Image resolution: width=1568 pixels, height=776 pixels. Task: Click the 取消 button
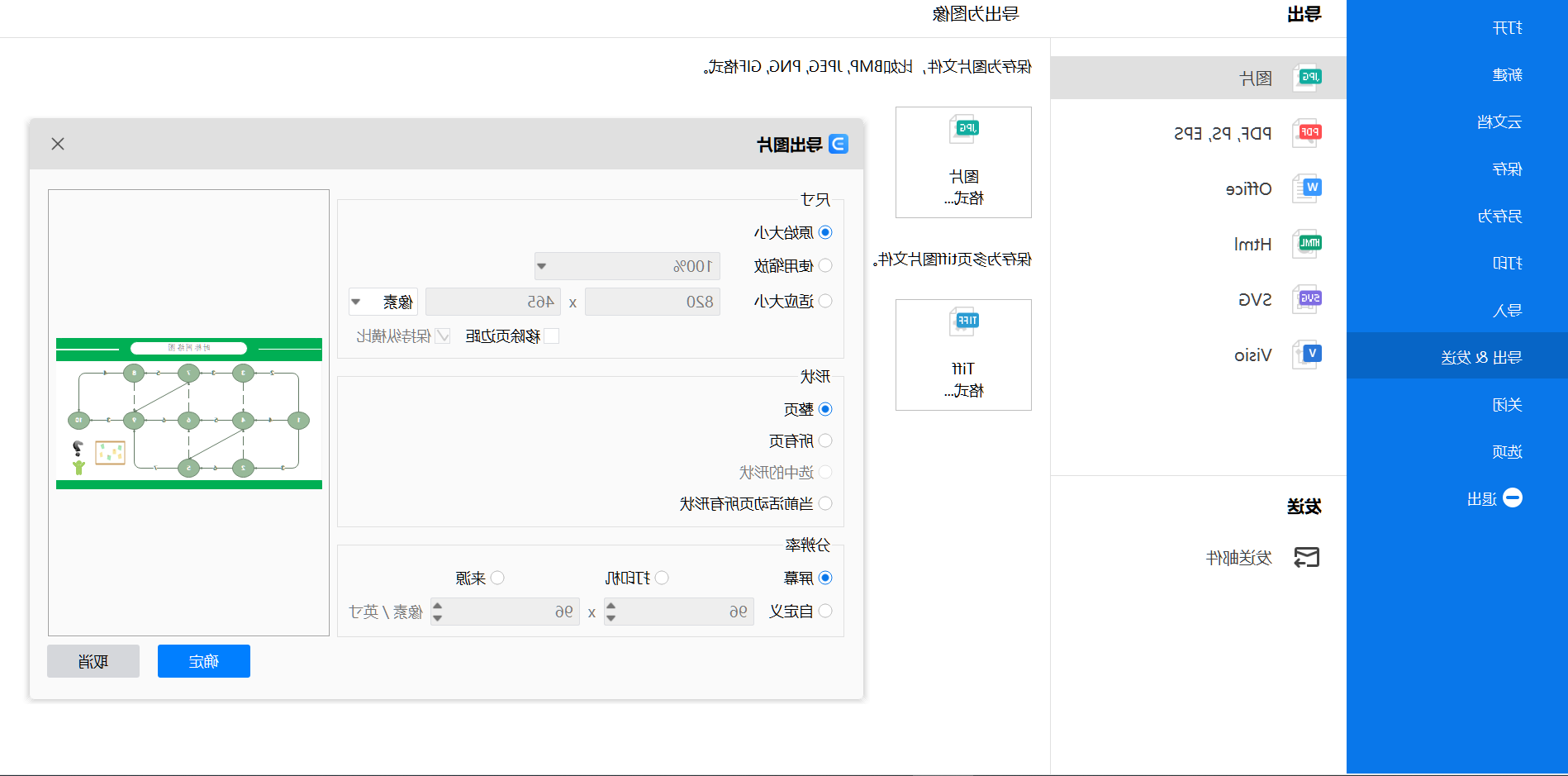93,661
